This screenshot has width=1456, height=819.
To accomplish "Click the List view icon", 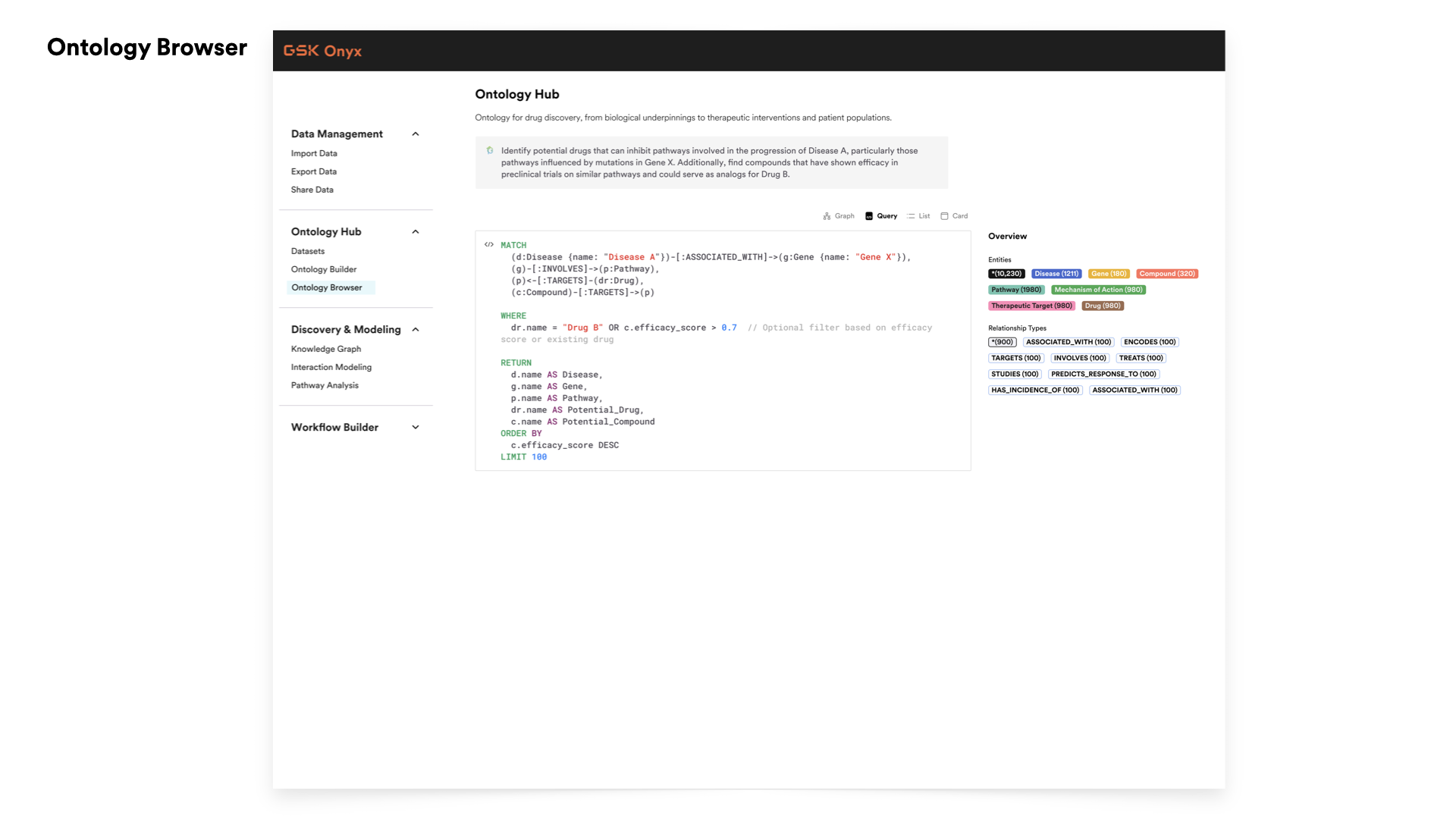I will pyautogui.click(x=911, y=216).
